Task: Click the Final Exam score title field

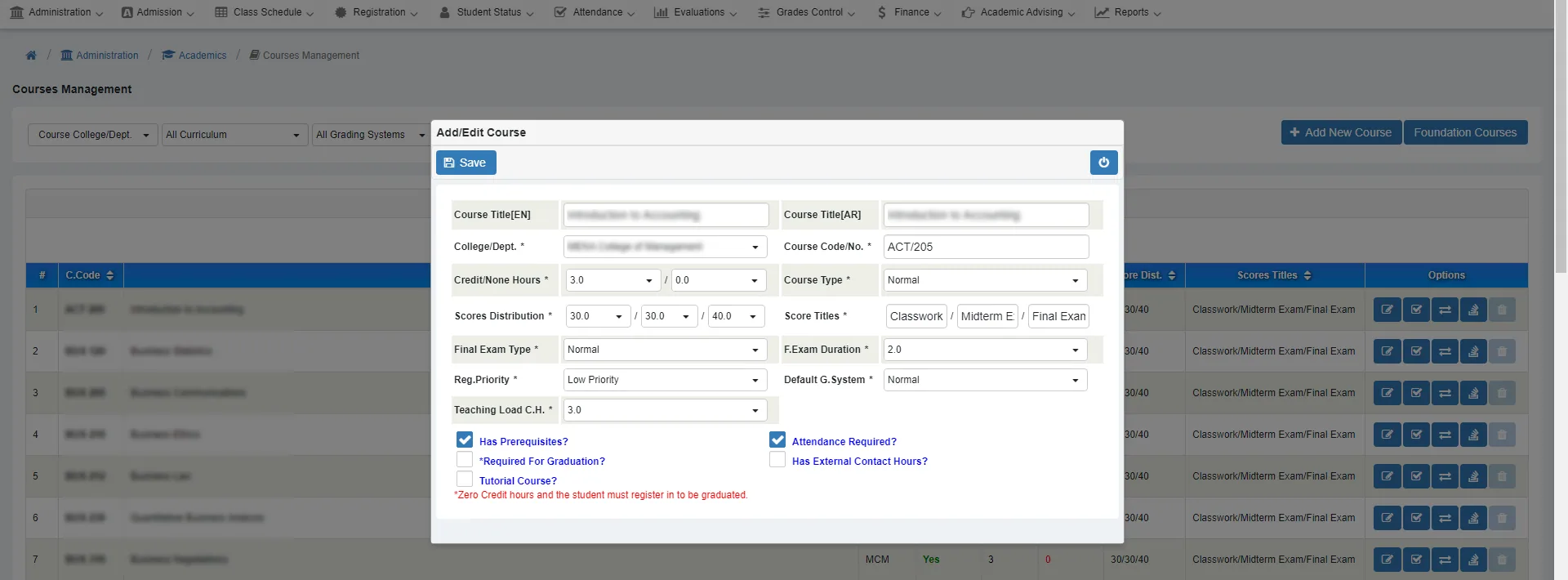Action: click(1058, 316)
